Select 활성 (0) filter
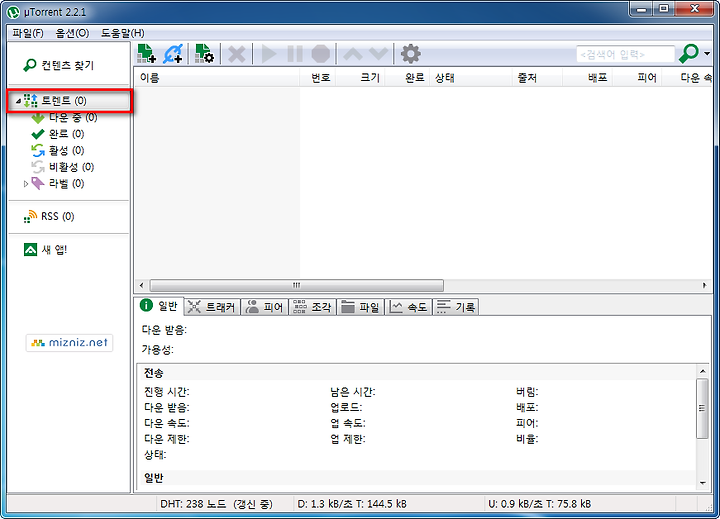720x519 pixels. [x=58, y=150]
